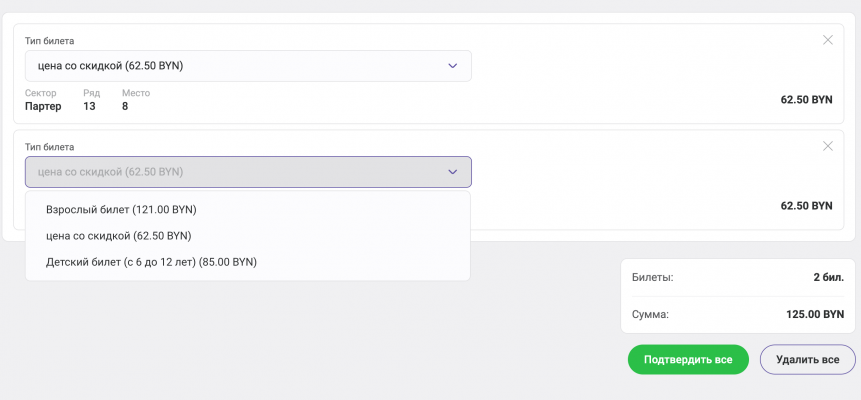
Task: Click the Место 8 seat number
Action: 125,106
